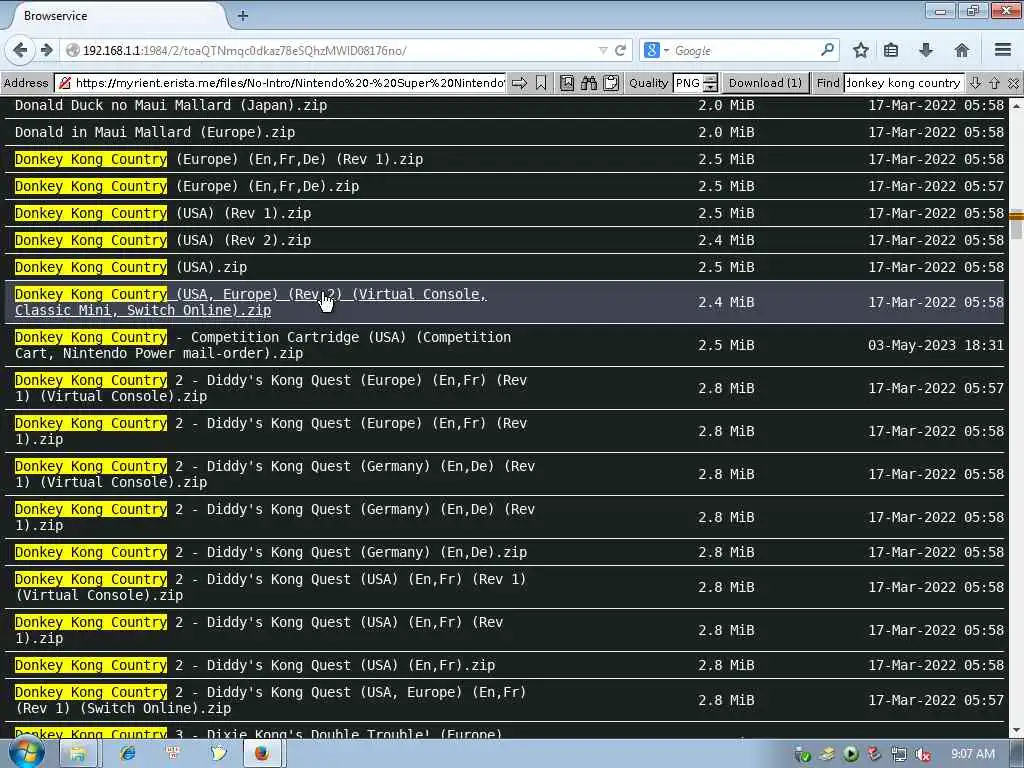This screenshot has height=768, width=1024.
Task: Find previous match with up arrow
Action: [x=995, y=83]
